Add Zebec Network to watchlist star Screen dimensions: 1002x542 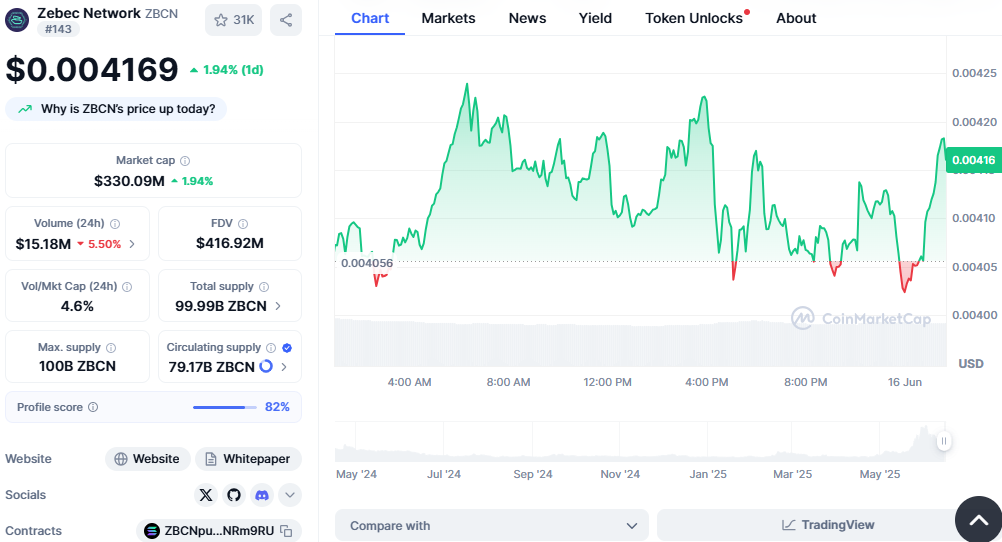(233, 20)
